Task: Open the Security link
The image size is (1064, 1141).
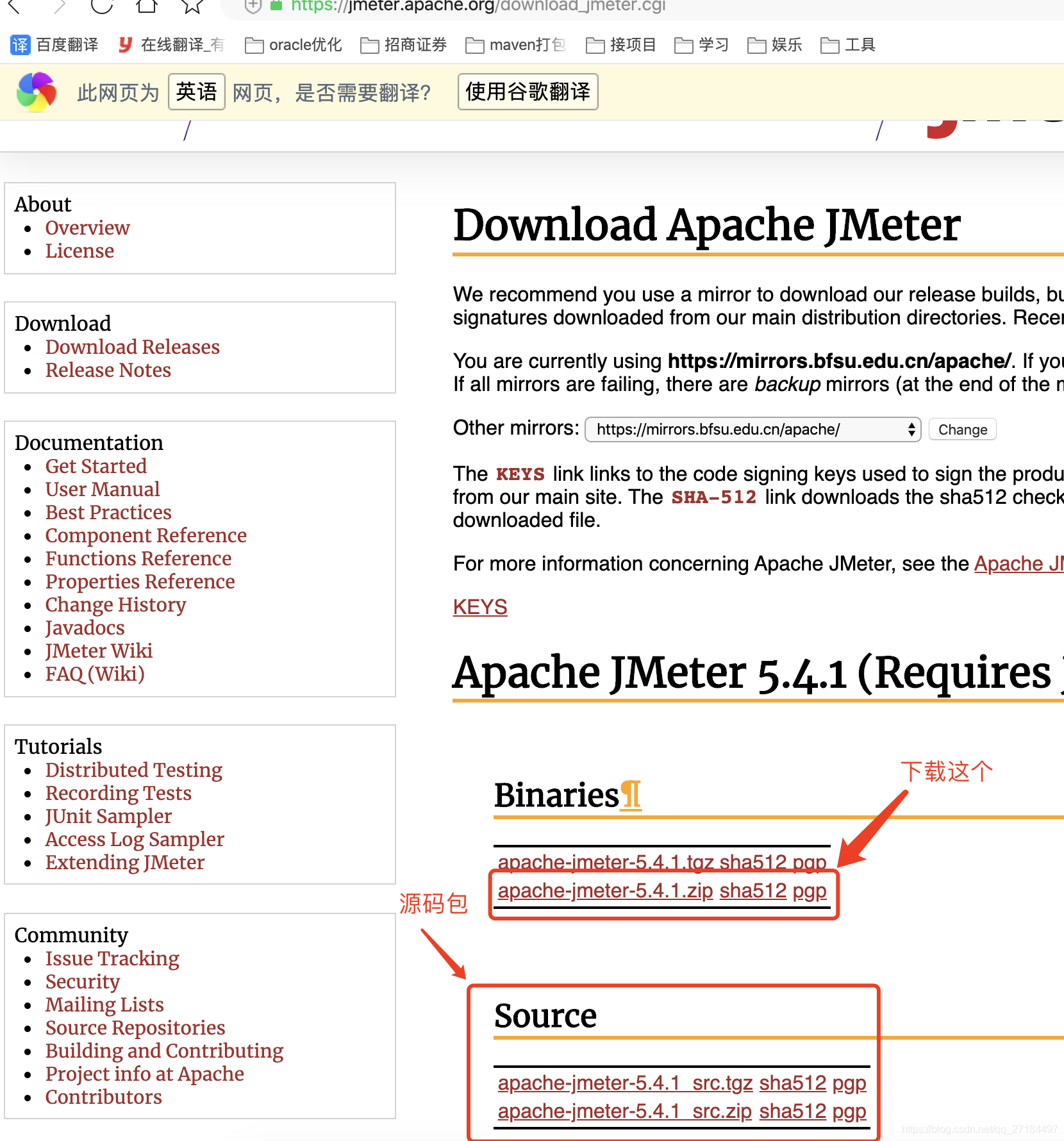Action: pos(83,981)
